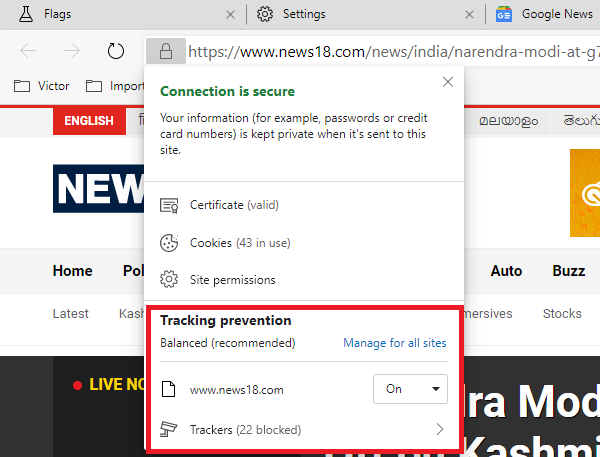600x457 pixels.
Task: Switch to the Flags tab
Action: coord(122,15)
